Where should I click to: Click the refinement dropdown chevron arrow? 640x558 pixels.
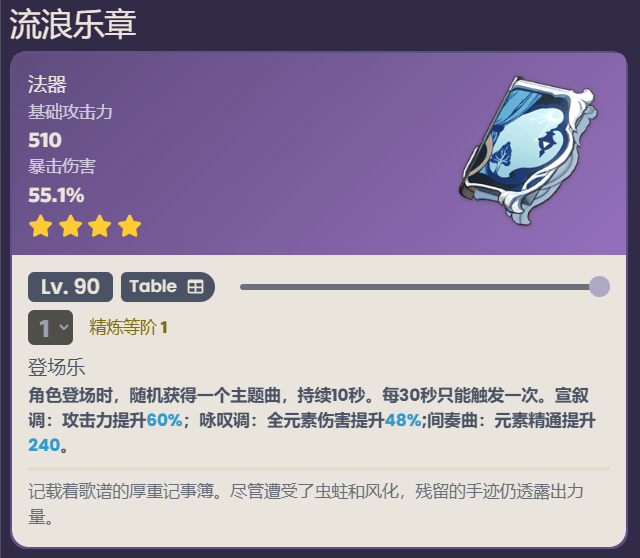[x=64, y=327]
